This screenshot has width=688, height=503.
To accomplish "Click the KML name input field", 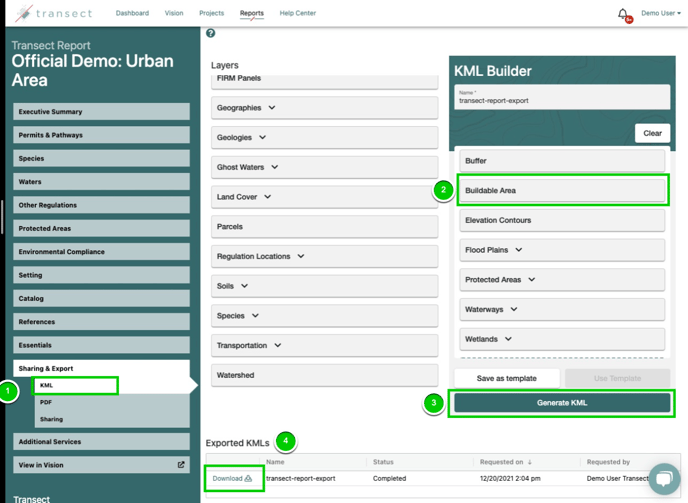I will (x=562, y=97).
